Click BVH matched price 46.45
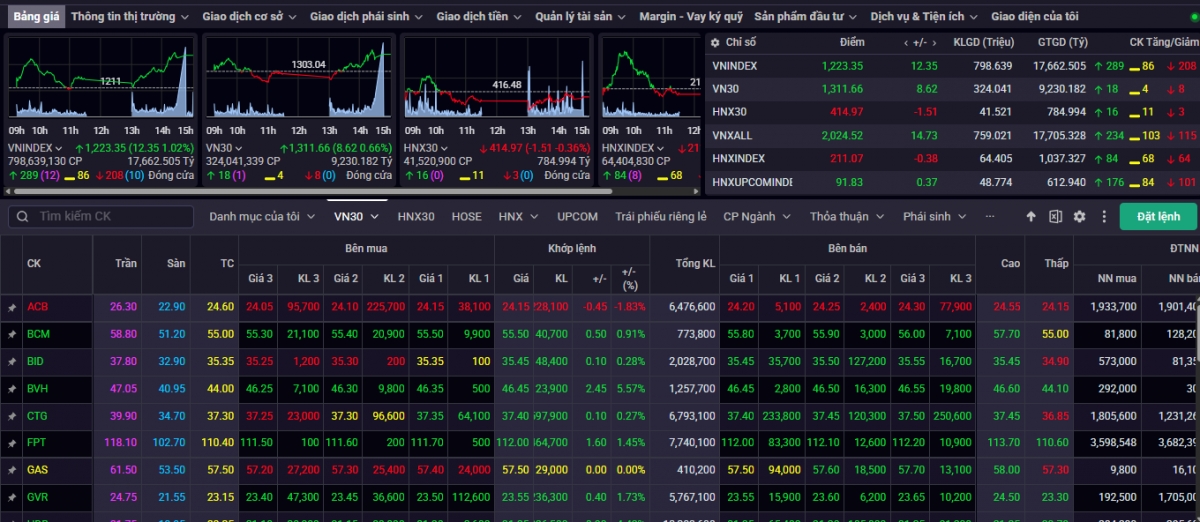Image resolution: width=1200 pixels, height=522 pixels. click(516, 388)
